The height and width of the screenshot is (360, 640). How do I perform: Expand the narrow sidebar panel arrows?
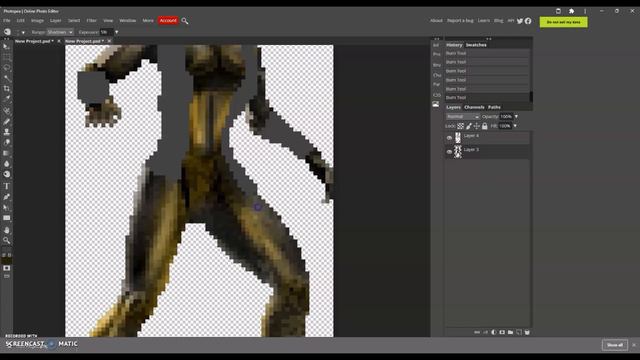pyautogui.click(x=437, y=39)
